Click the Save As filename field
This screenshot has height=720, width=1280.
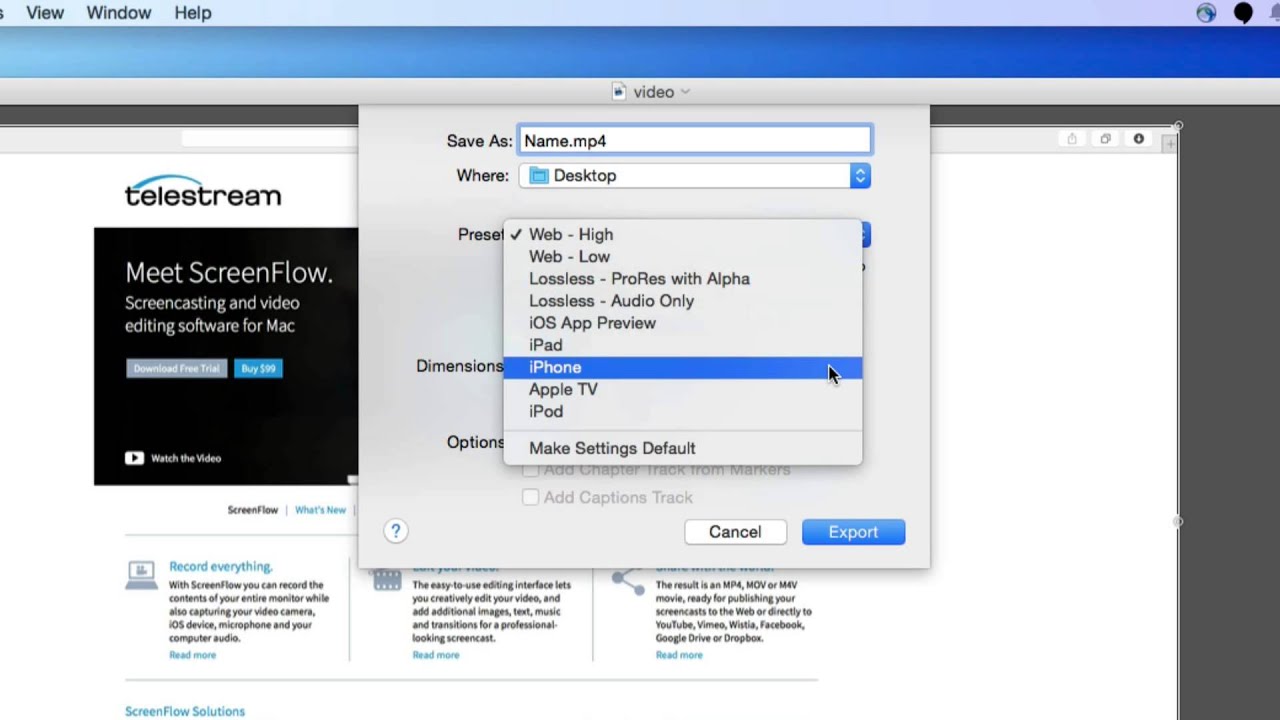click(x=695, y=141)
